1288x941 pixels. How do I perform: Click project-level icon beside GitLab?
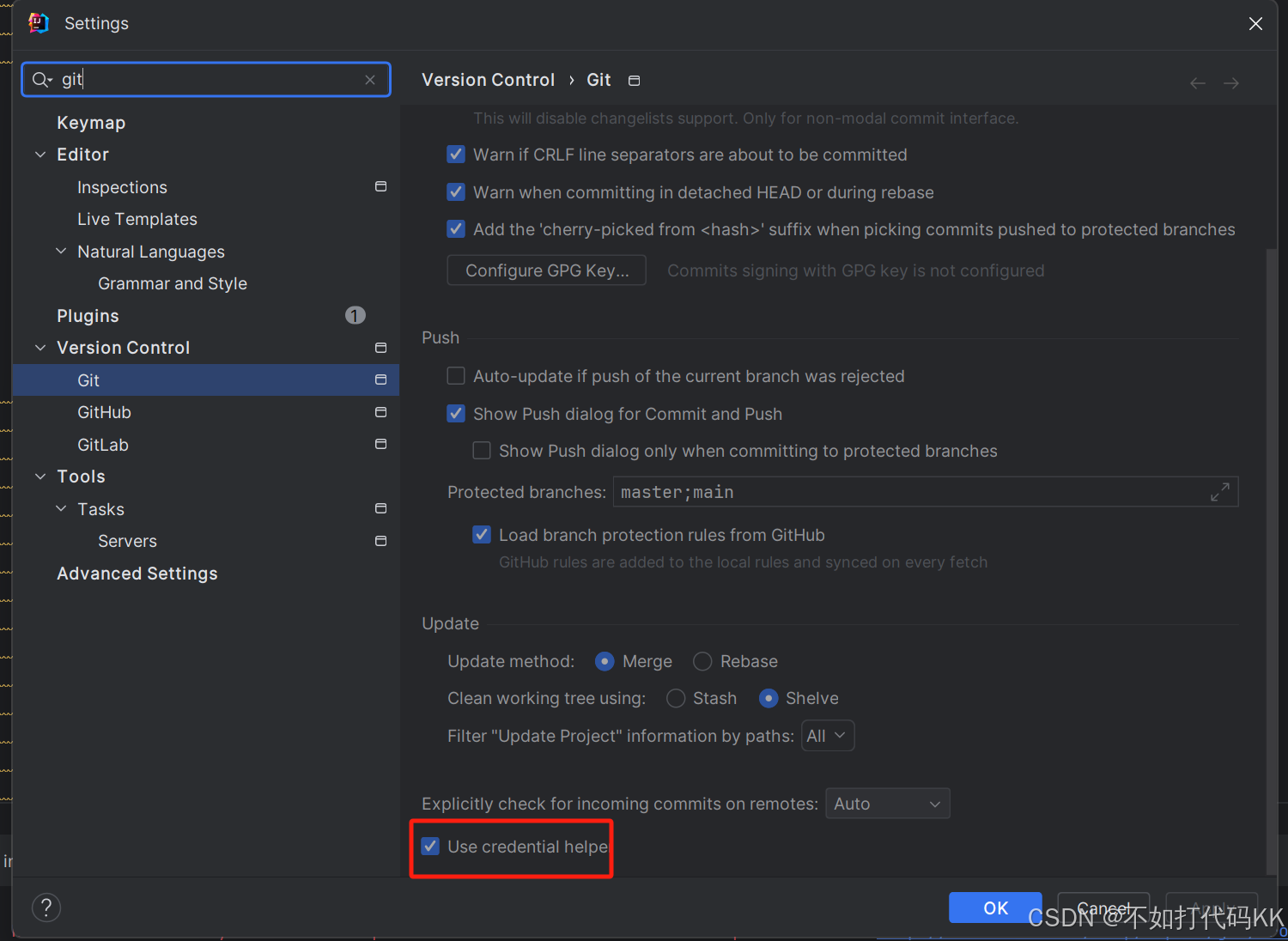tap(380, 444)
